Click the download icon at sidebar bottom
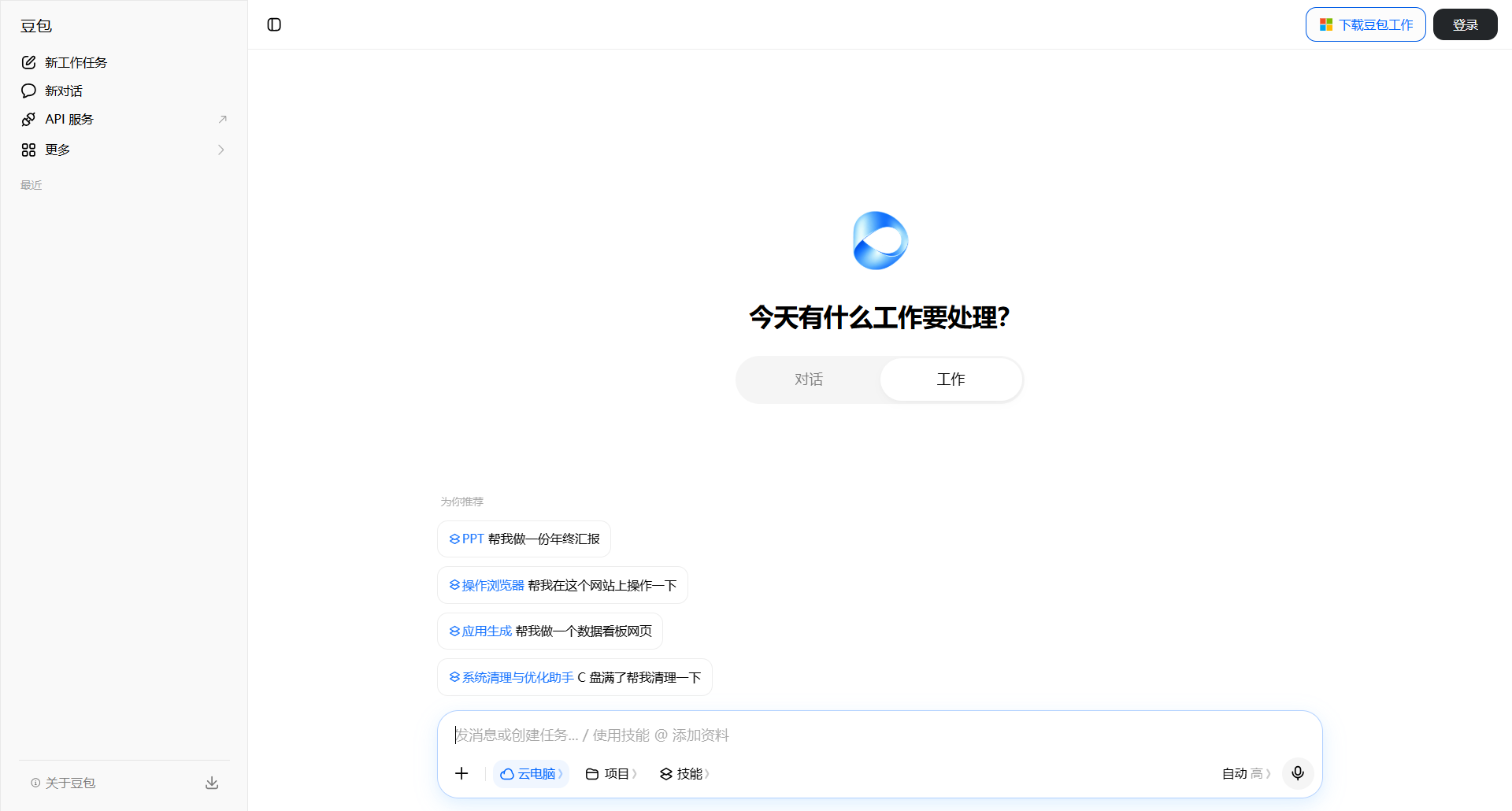 click(x=212, y=783)
